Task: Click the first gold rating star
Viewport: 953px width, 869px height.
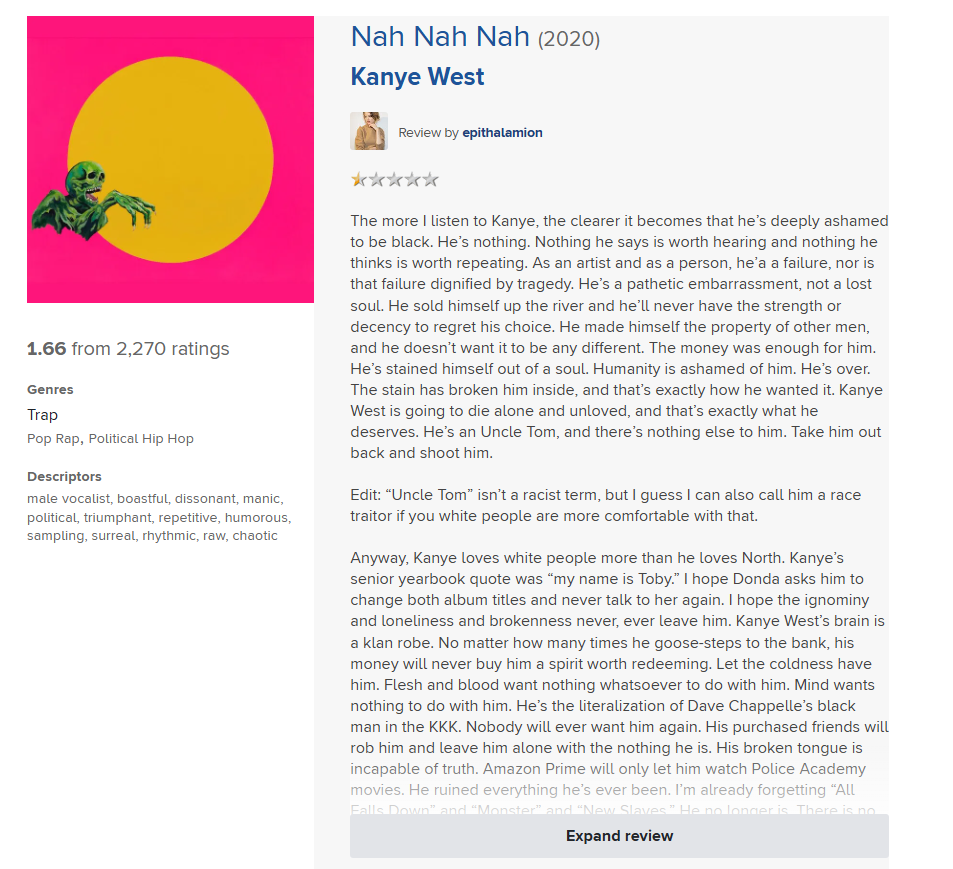Action: coord(358,179)
